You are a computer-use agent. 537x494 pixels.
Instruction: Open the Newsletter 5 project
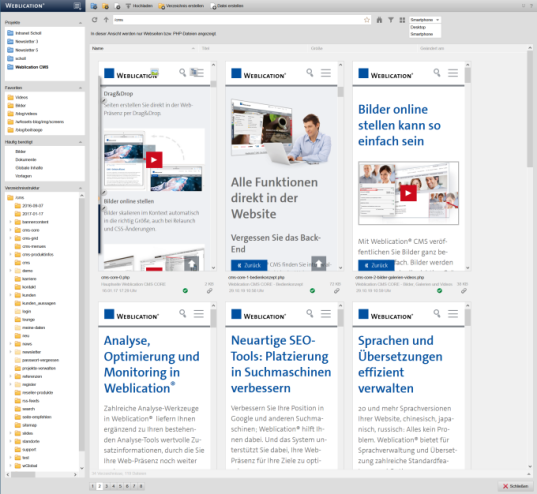[26, 50]
